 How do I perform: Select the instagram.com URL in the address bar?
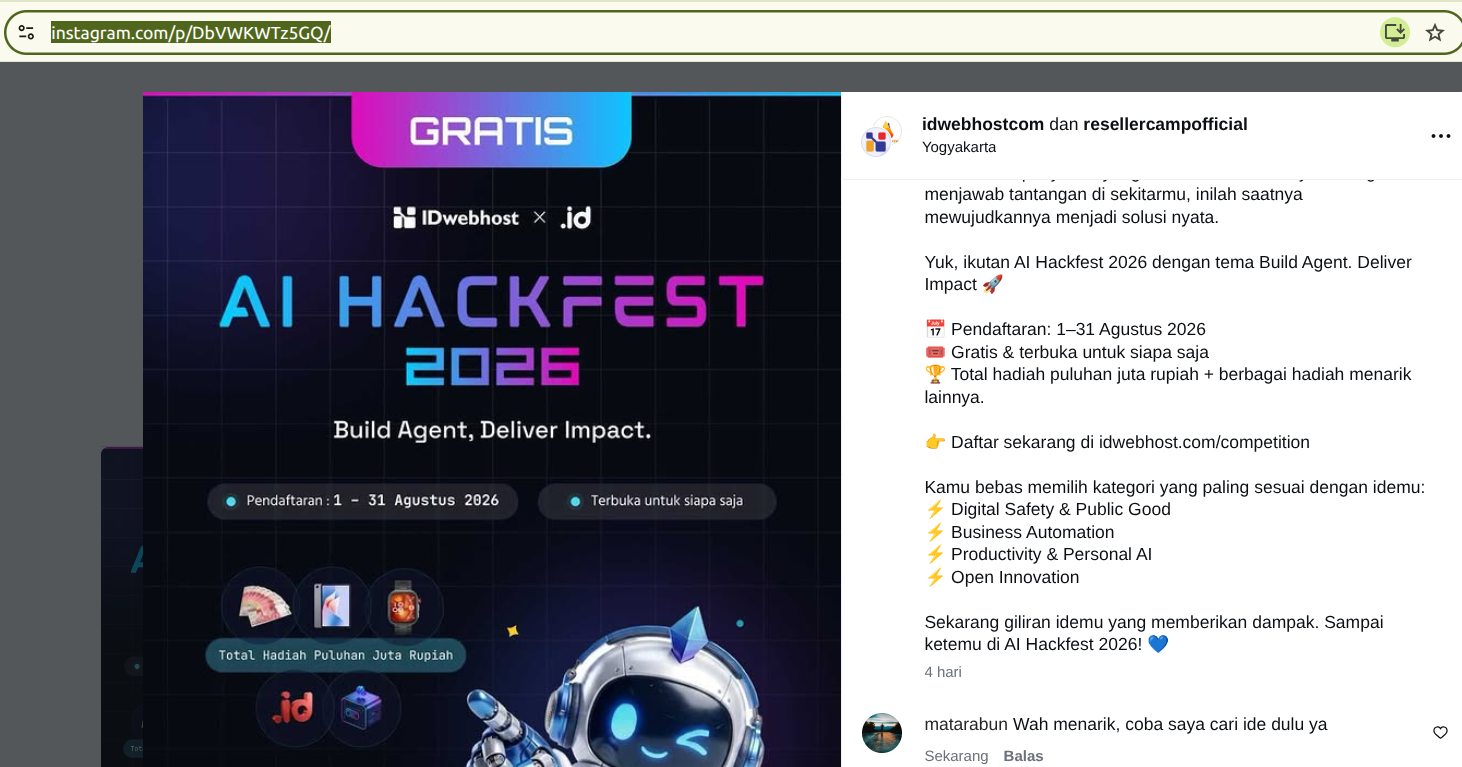click(x=191, y=33)
